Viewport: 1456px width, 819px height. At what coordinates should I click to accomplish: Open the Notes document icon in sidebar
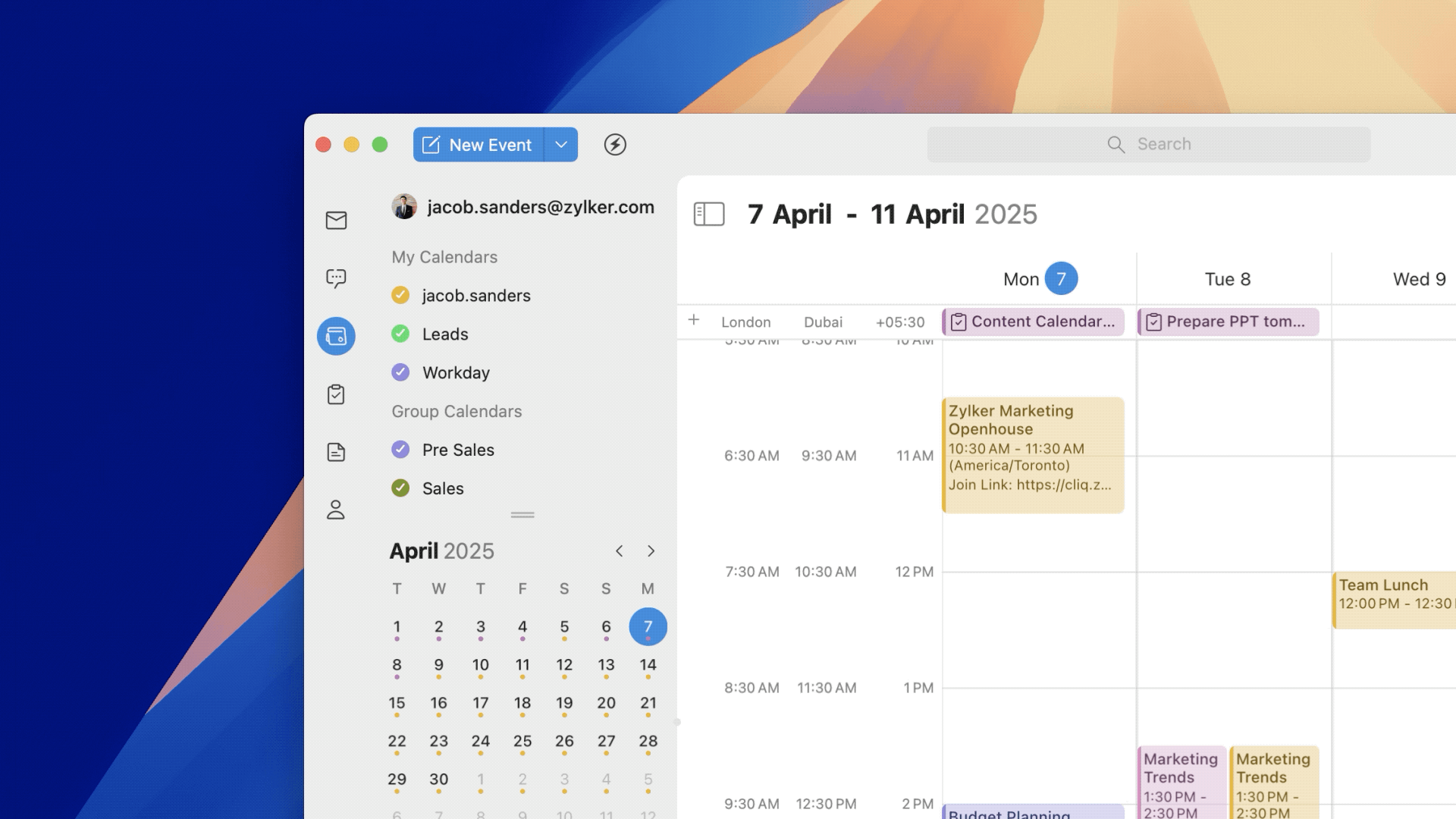[336, 452]
